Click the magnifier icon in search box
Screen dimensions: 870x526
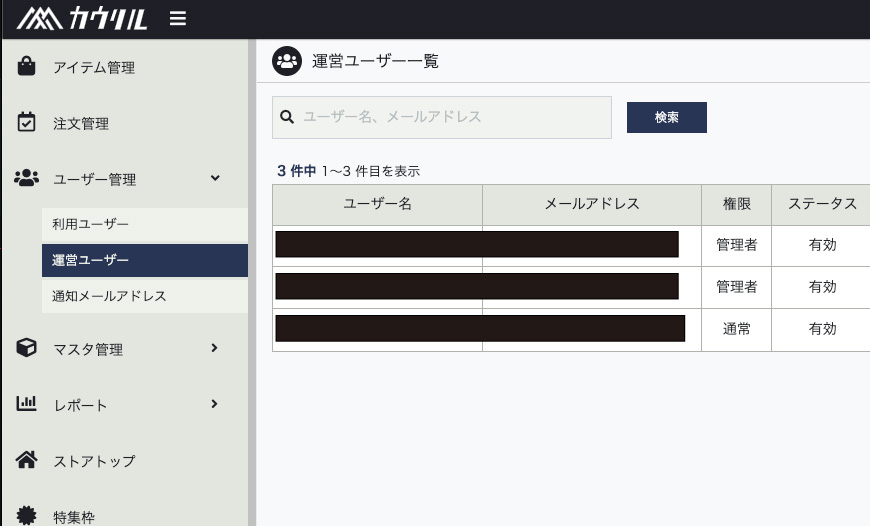(x=287, y=117)
